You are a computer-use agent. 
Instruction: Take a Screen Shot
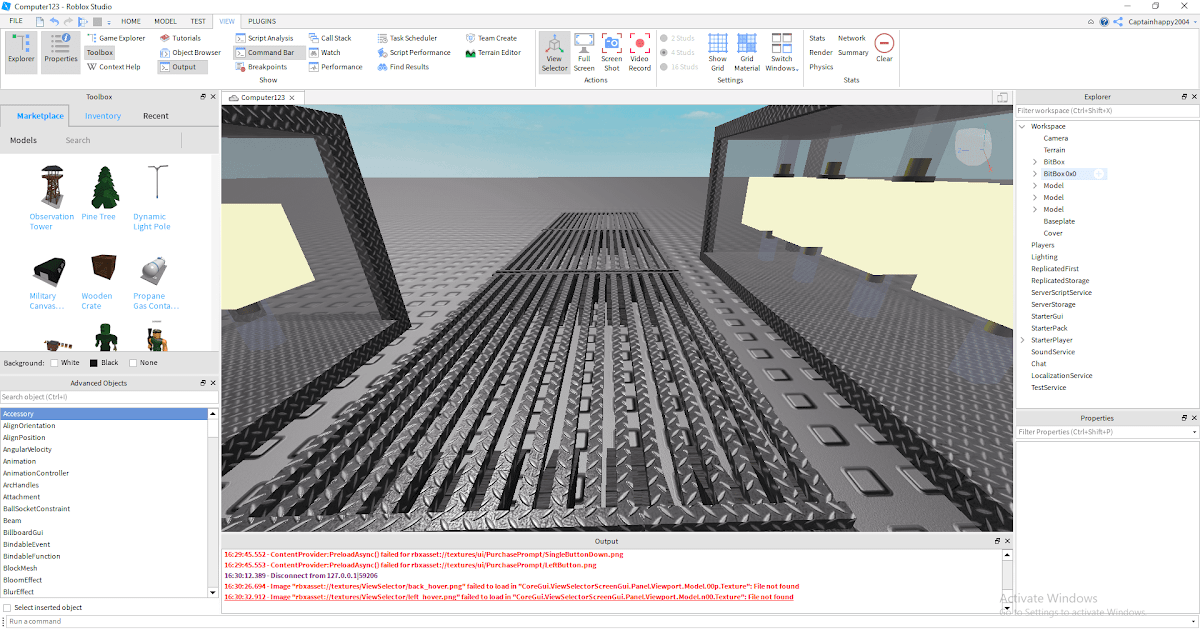click(612, 52)
